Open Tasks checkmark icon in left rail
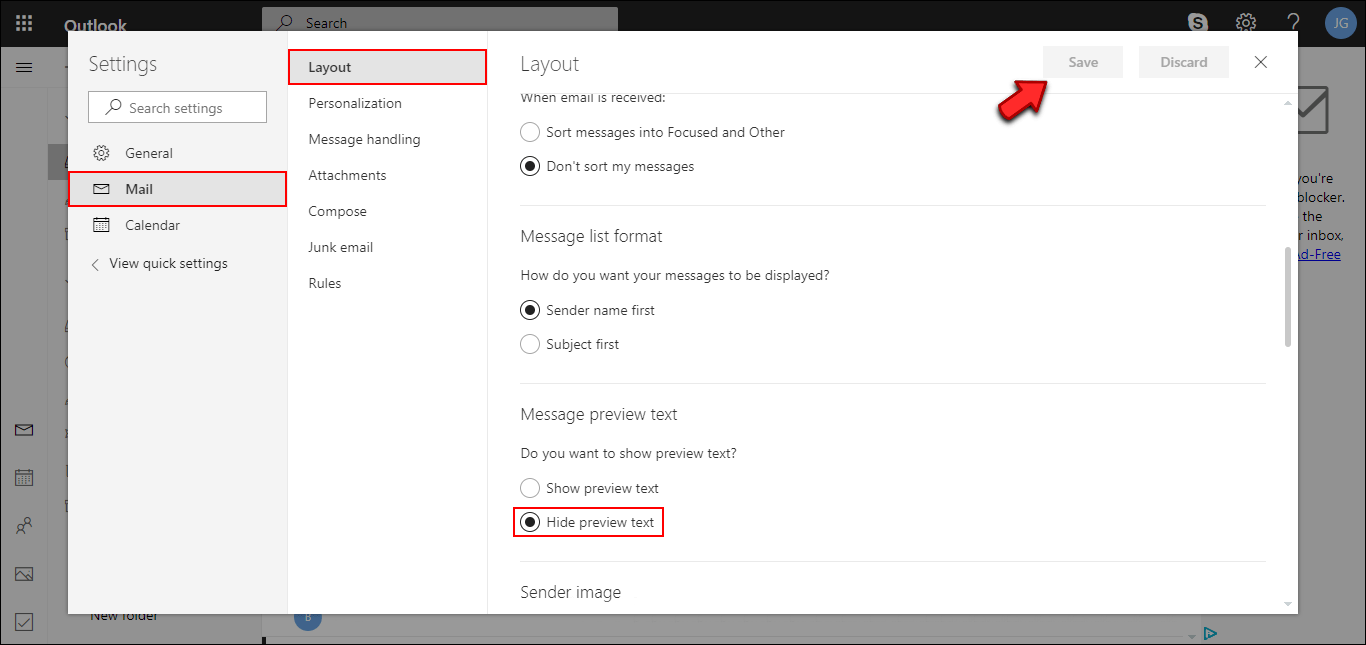The image size is (1366, 645). (x=24, y=622)
